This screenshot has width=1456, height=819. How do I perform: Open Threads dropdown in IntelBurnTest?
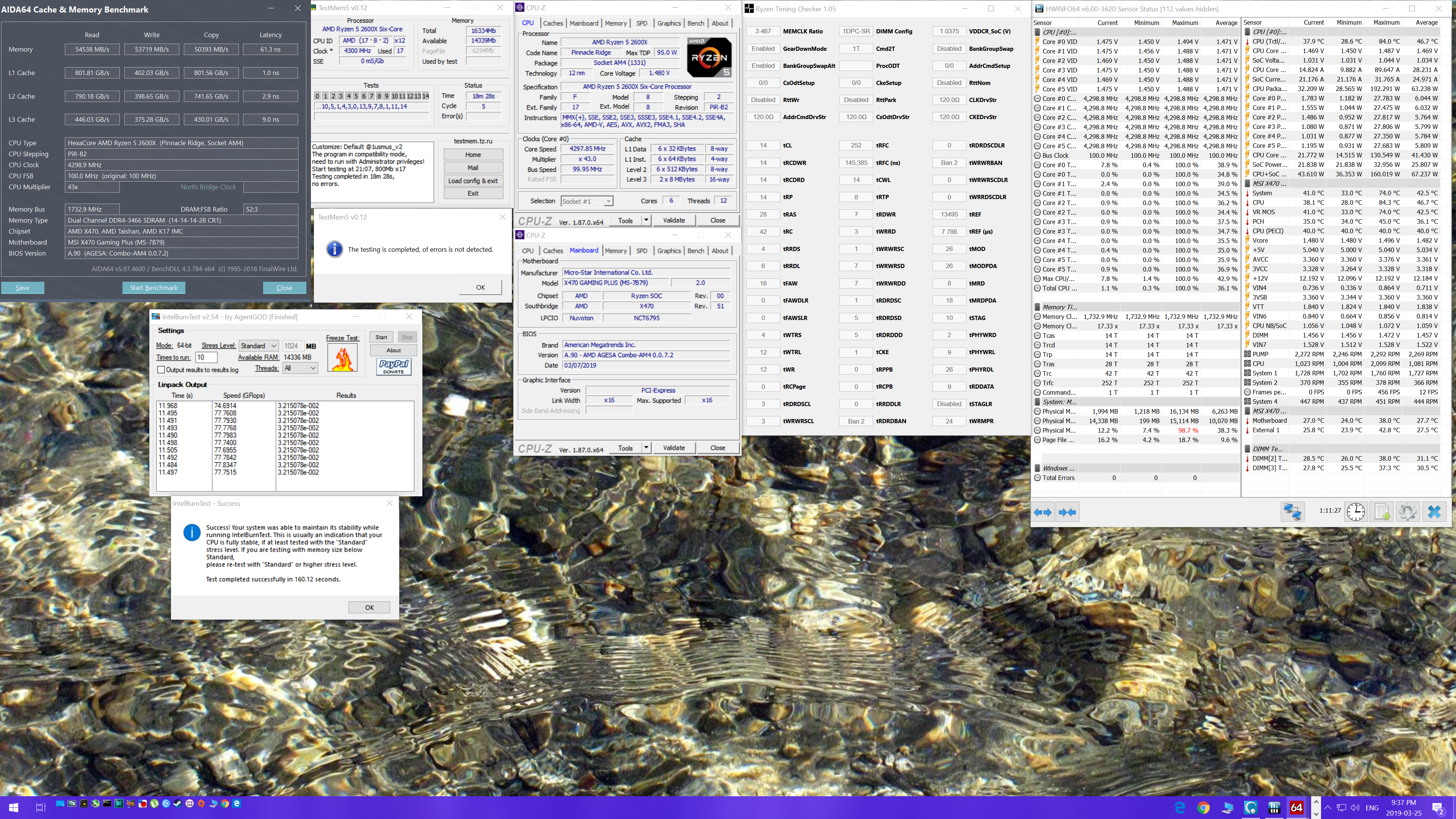tap(300, 368)
